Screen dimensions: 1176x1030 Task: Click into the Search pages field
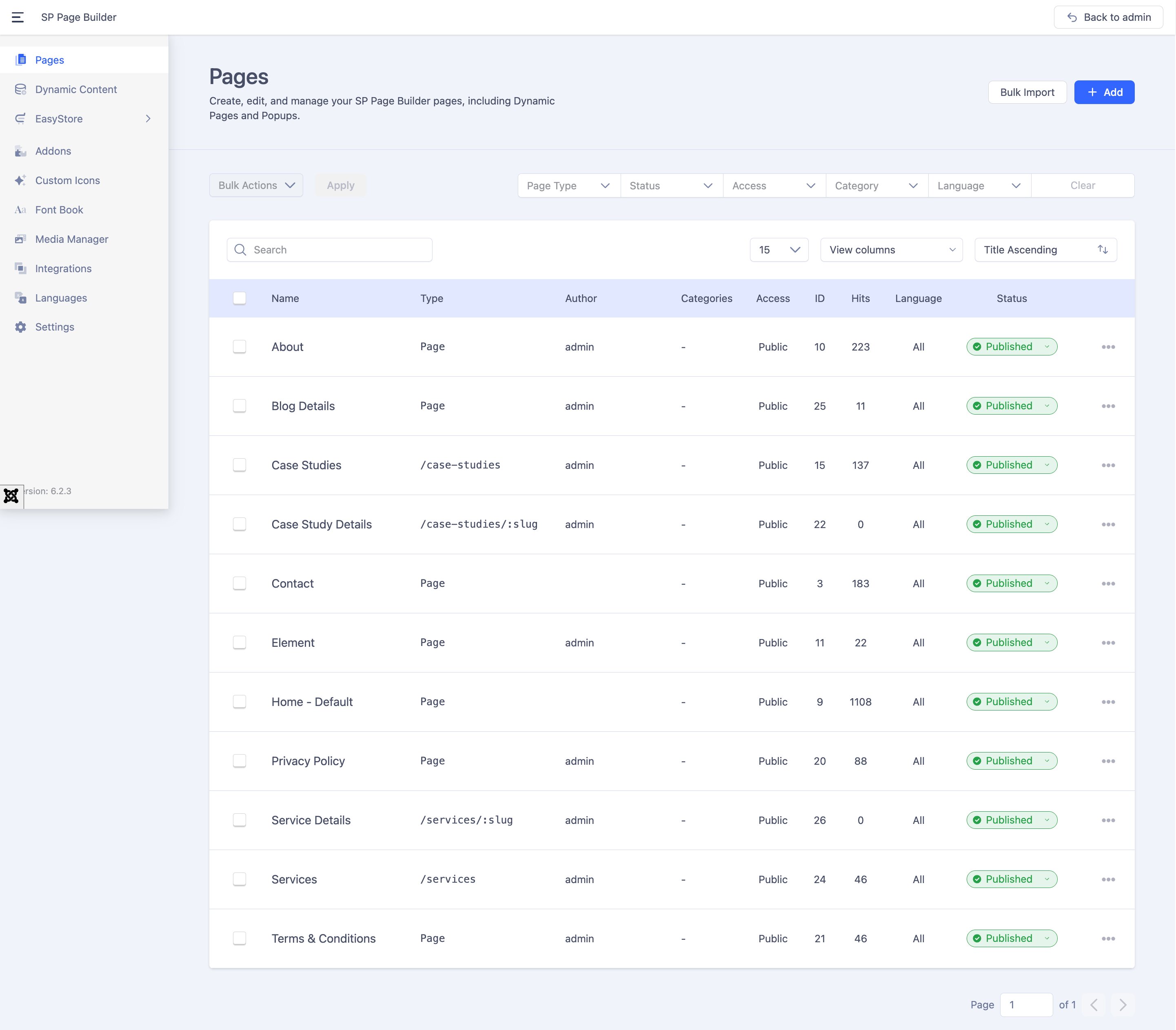(339, 250)
